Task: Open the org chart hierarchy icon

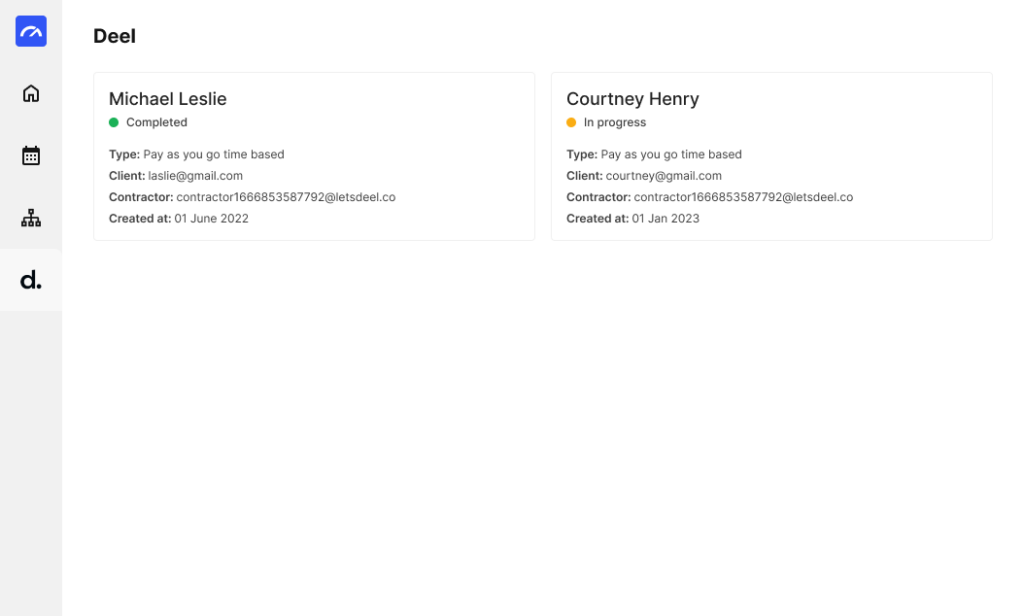Action: [x=31, y=218]
